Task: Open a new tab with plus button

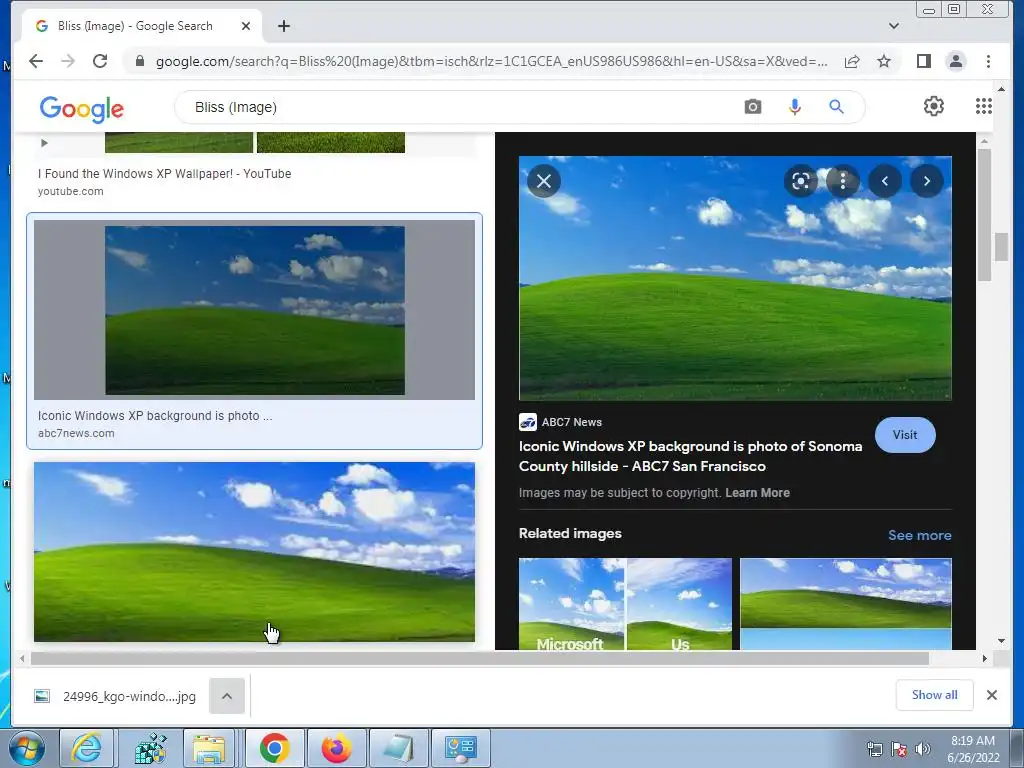Action: 283,26
